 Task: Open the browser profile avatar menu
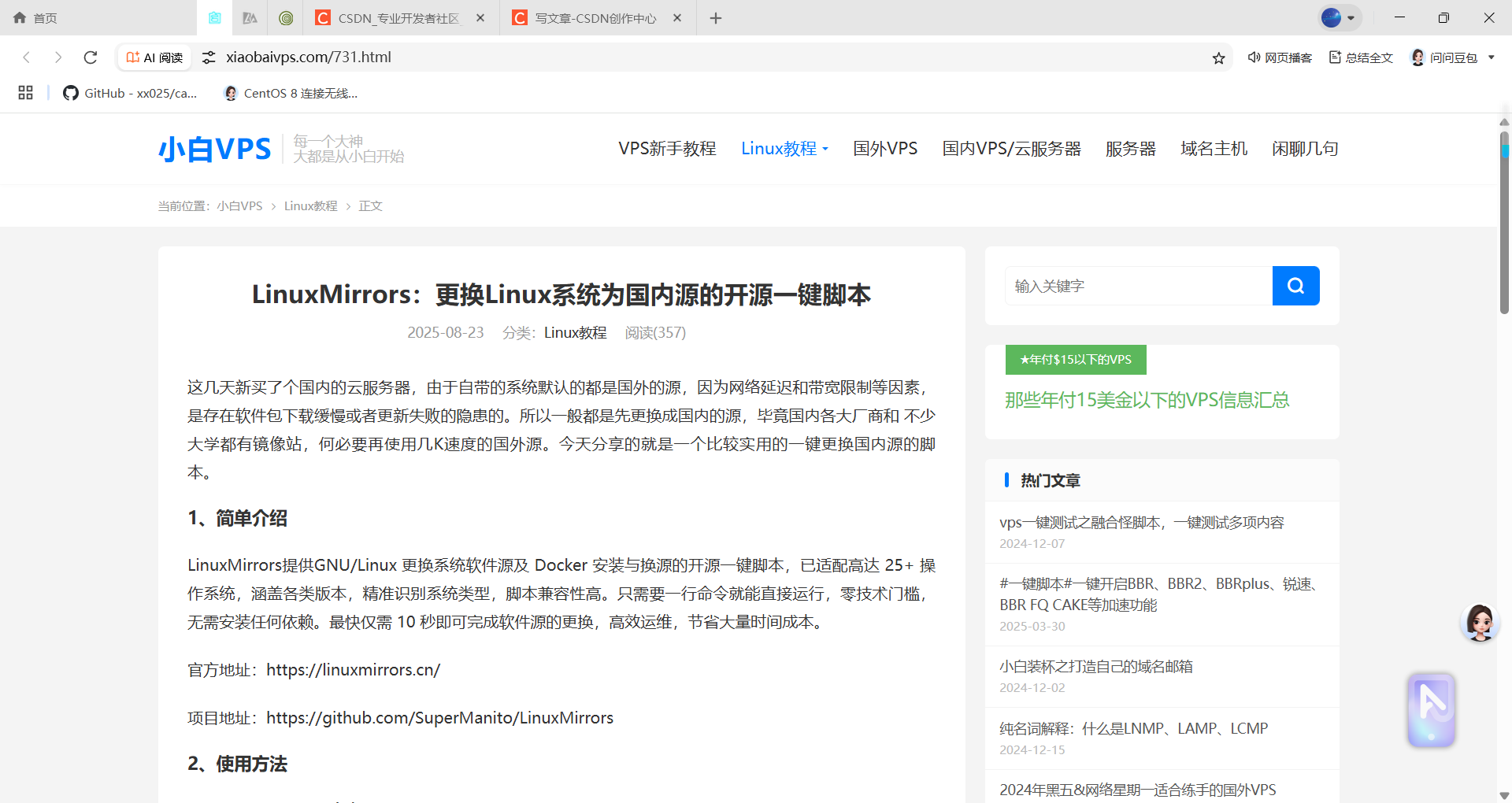[x=1339, y=17]
